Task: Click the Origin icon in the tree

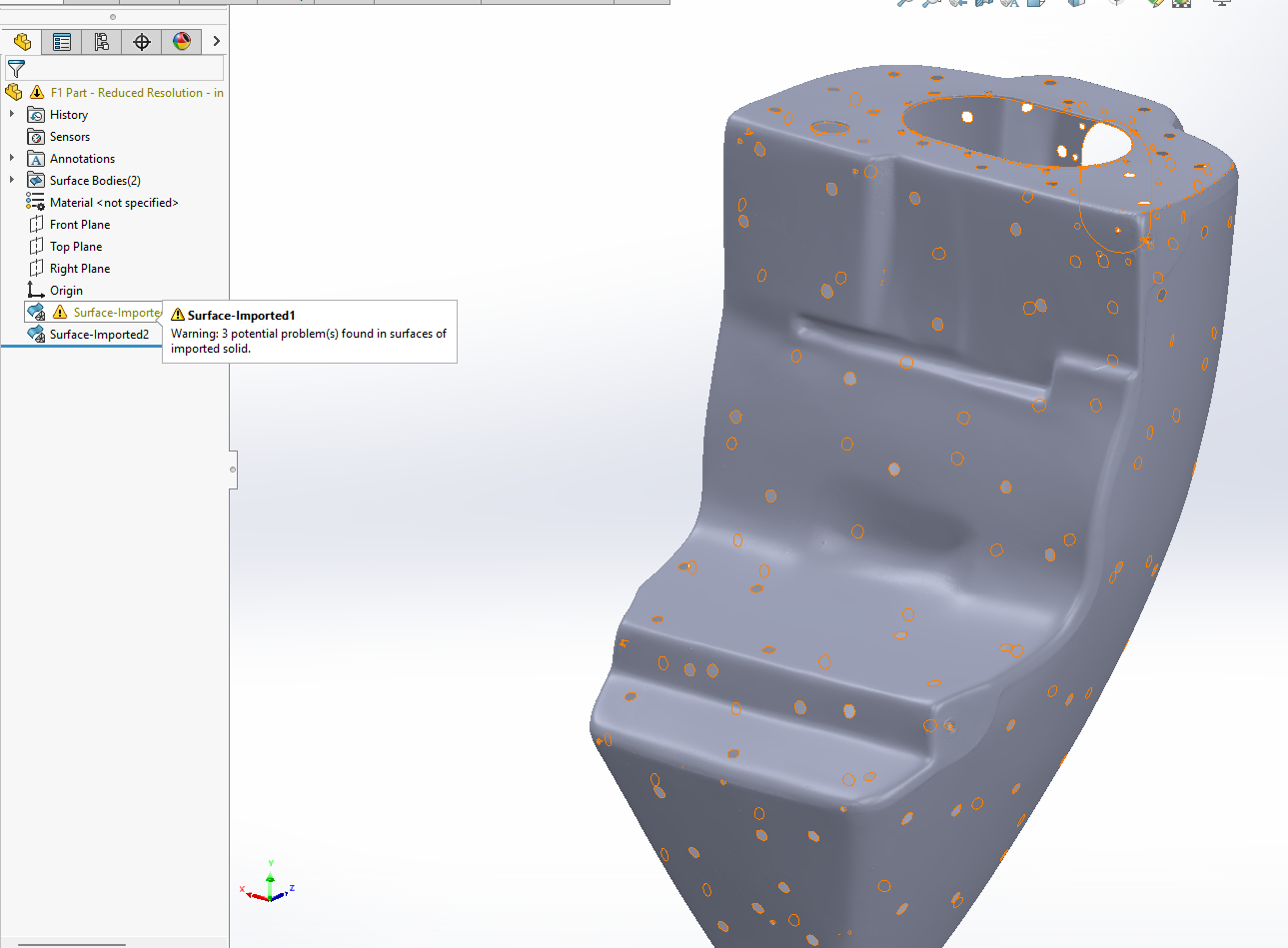Action: click(x=36, y=291)
